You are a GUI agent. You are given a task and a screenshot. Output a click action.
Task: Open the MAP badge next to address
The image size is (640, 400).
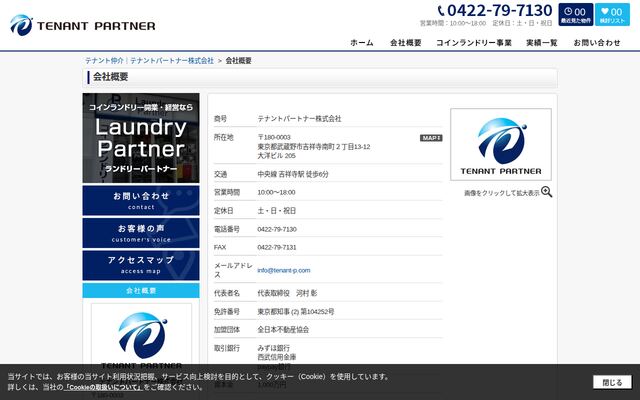[x=431, y=138]
